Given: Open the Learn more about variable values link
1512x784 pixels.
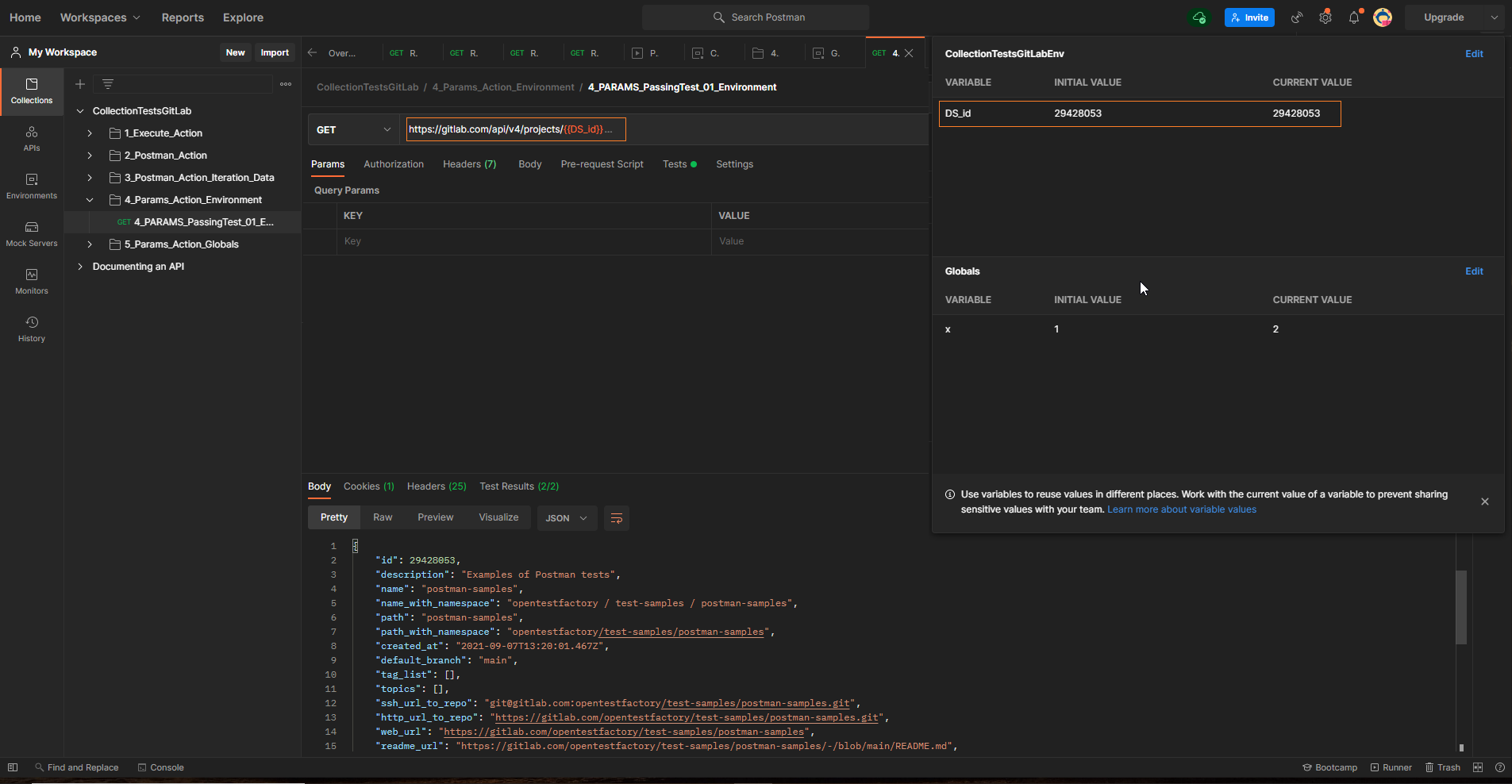Looking at the screenshot, I should [1181, 509].
